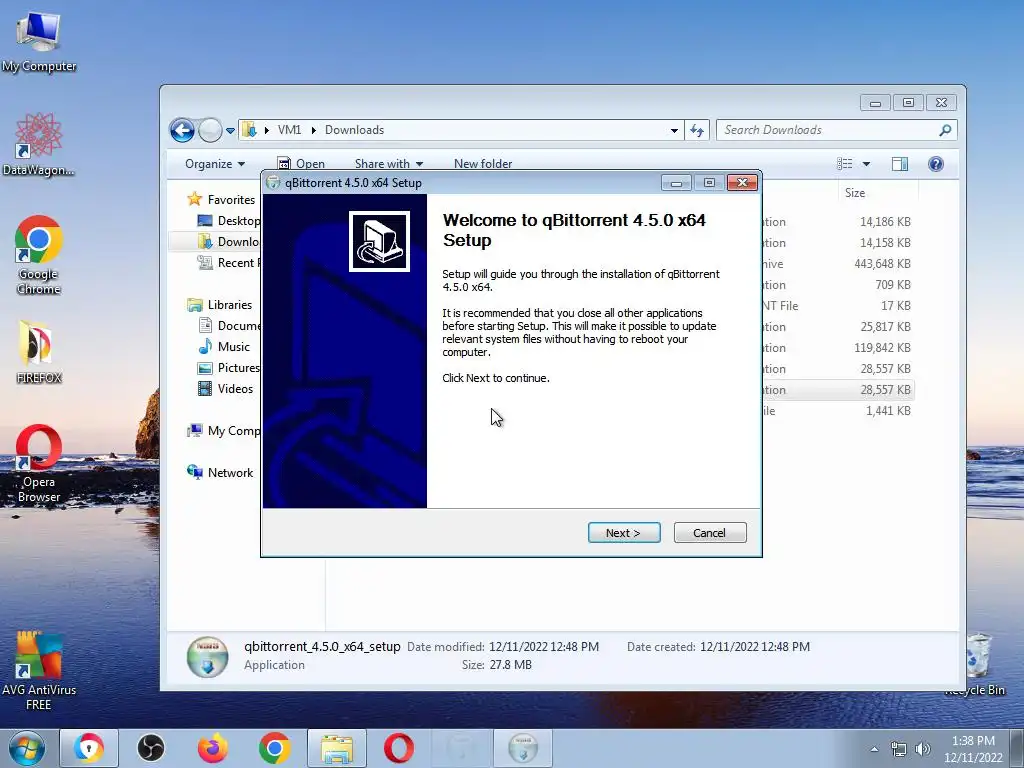1024x768 pixels.
Task: Go forward in Explorer window
Action: pyautogui.click(x=210, y=131)
